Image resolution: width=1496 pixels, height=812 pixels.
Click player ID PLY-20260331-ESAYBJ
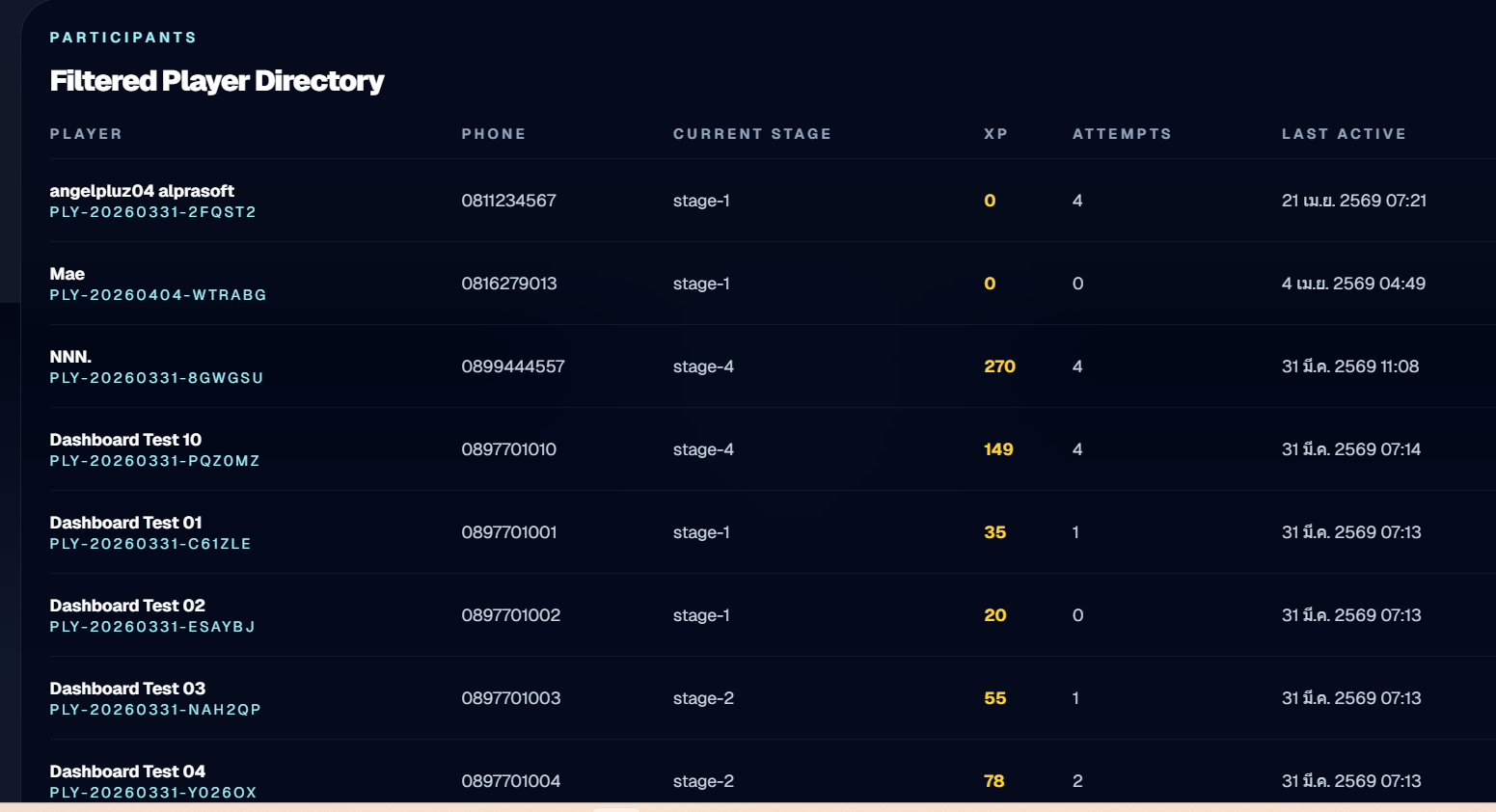click(152, 627)
